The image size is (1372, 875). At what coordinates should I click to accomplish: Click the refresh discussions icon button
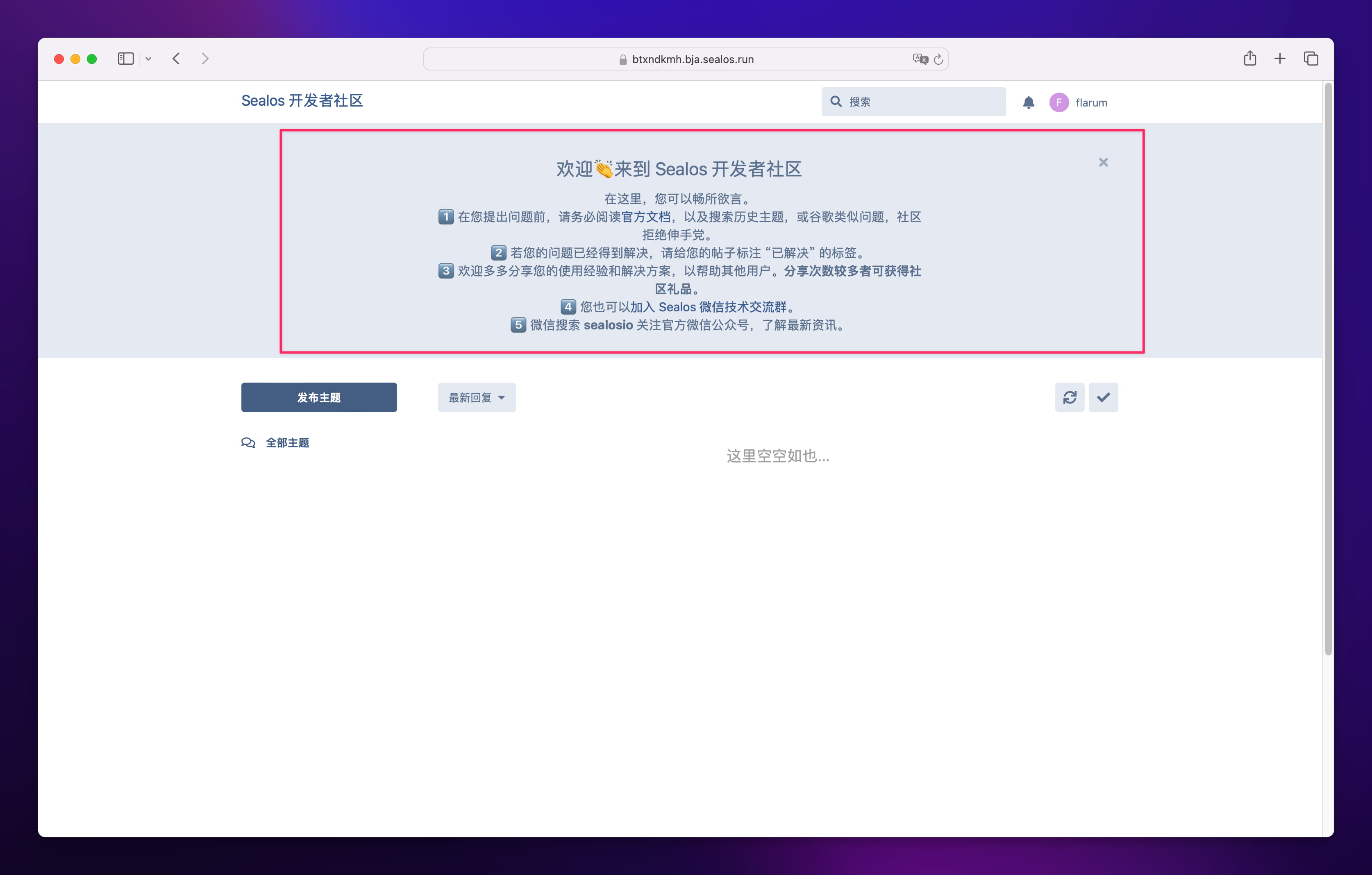[x=1070, y=397]
